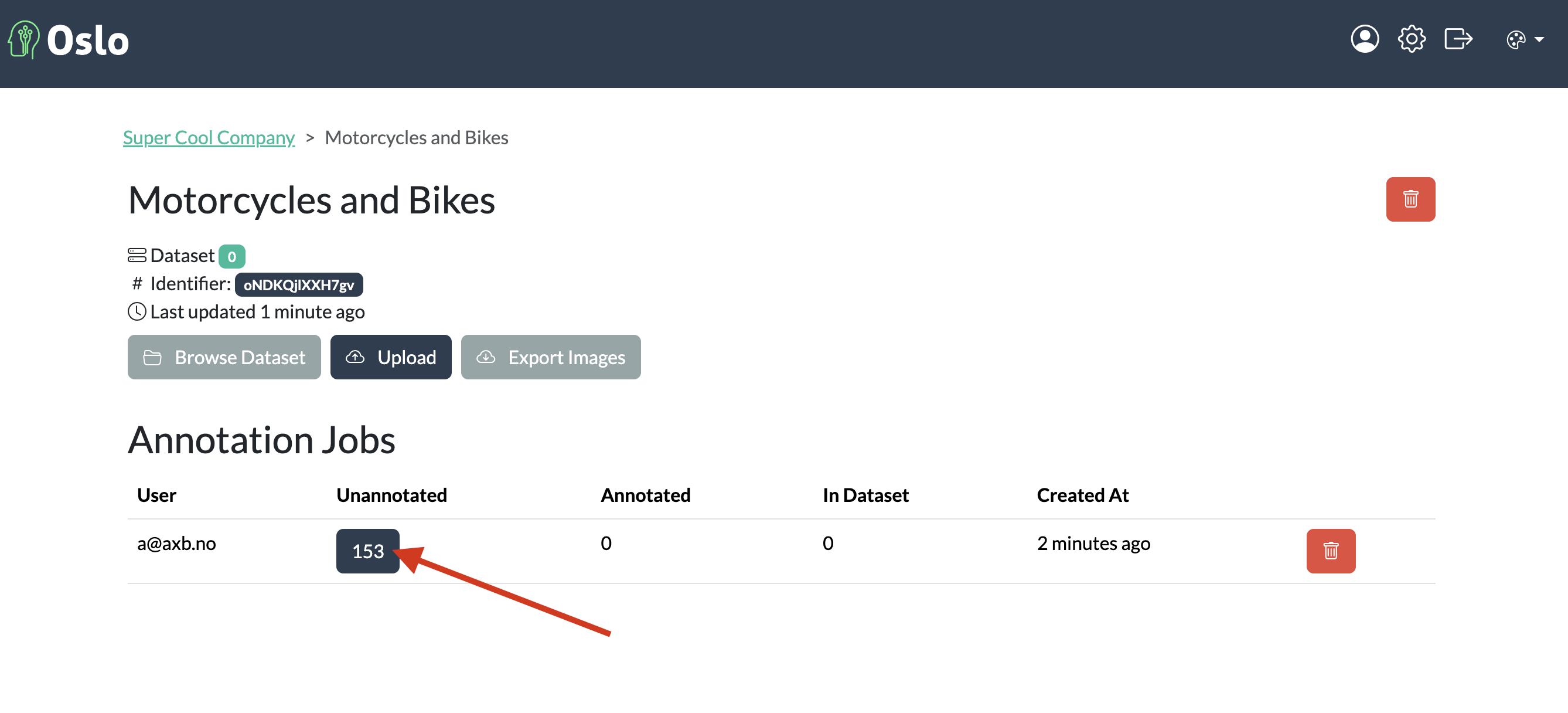Click the Browse Dataset button
Viewport: 1568px width, 713px height.
[224, 357]
